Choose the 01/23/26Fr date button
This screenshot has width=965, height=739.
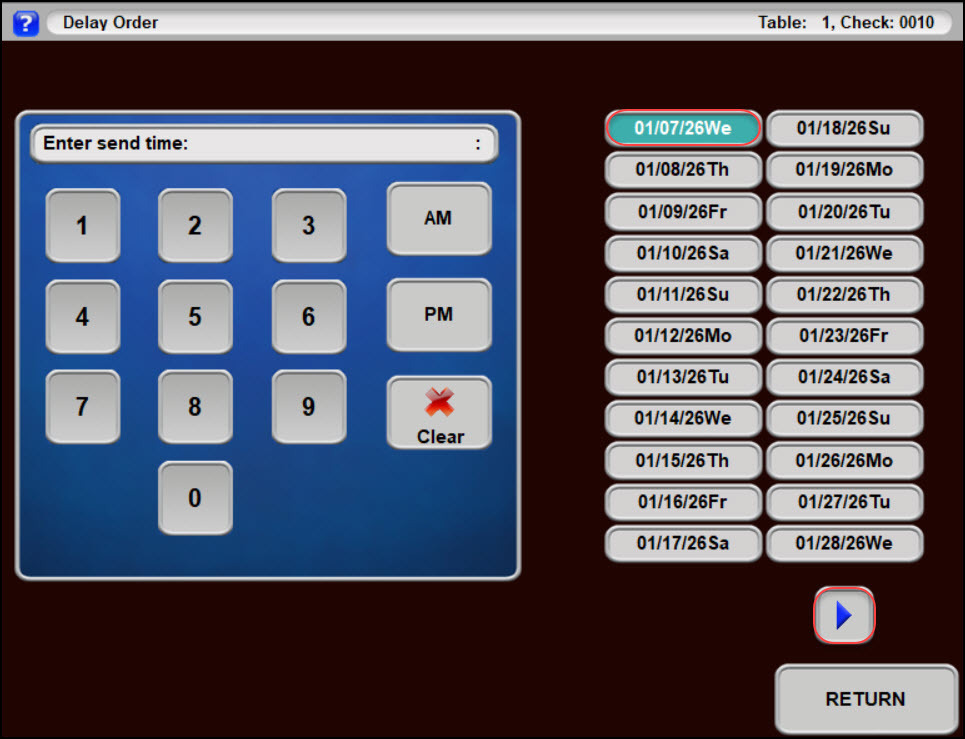coord(844,336)
